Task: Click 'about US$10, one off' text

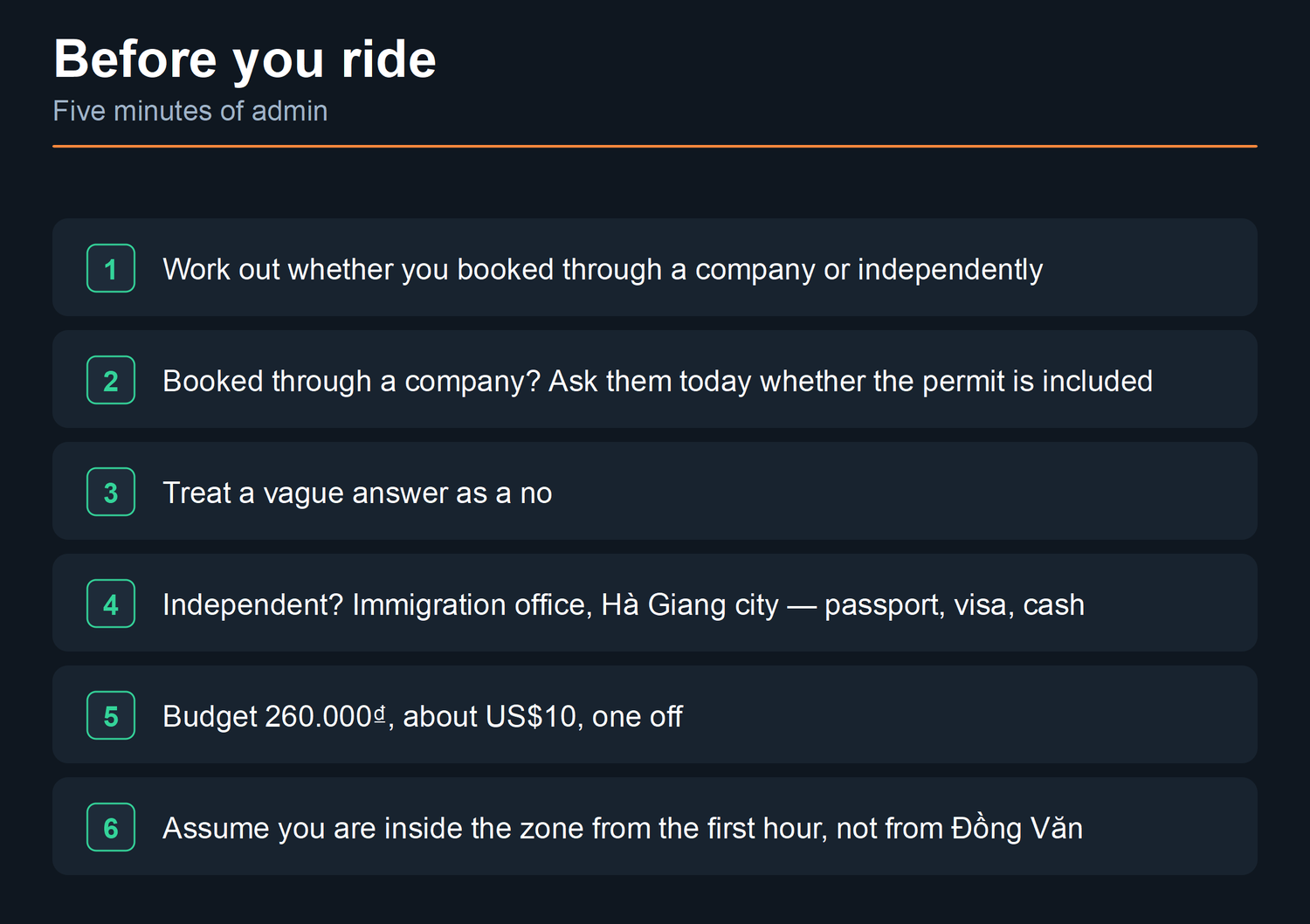Action: [x=542, y=716]
